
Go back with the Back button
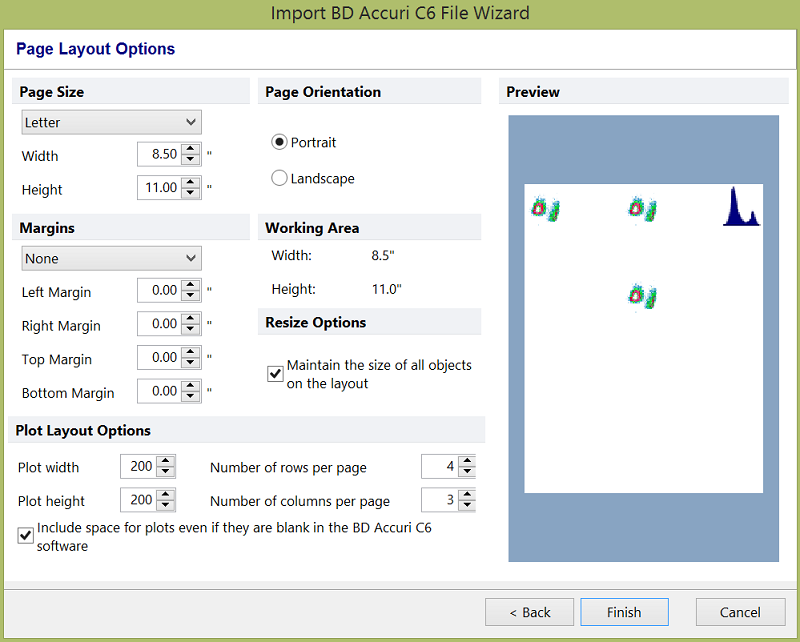pyautogui.click(x=530, y=612)
